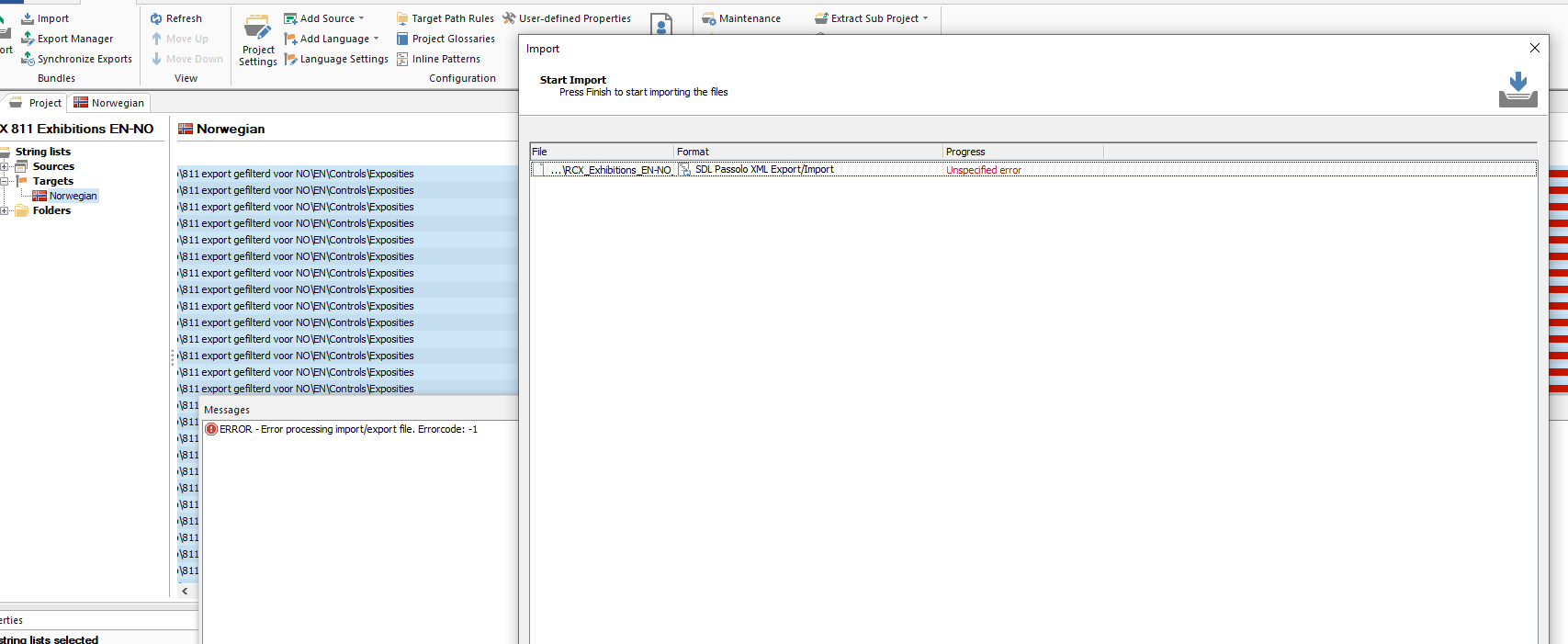Image resolution: width=1568 pixels, height=644 pixels.
Task: Click the Maintenance ribbon icon
Action: tap(709, 18)
